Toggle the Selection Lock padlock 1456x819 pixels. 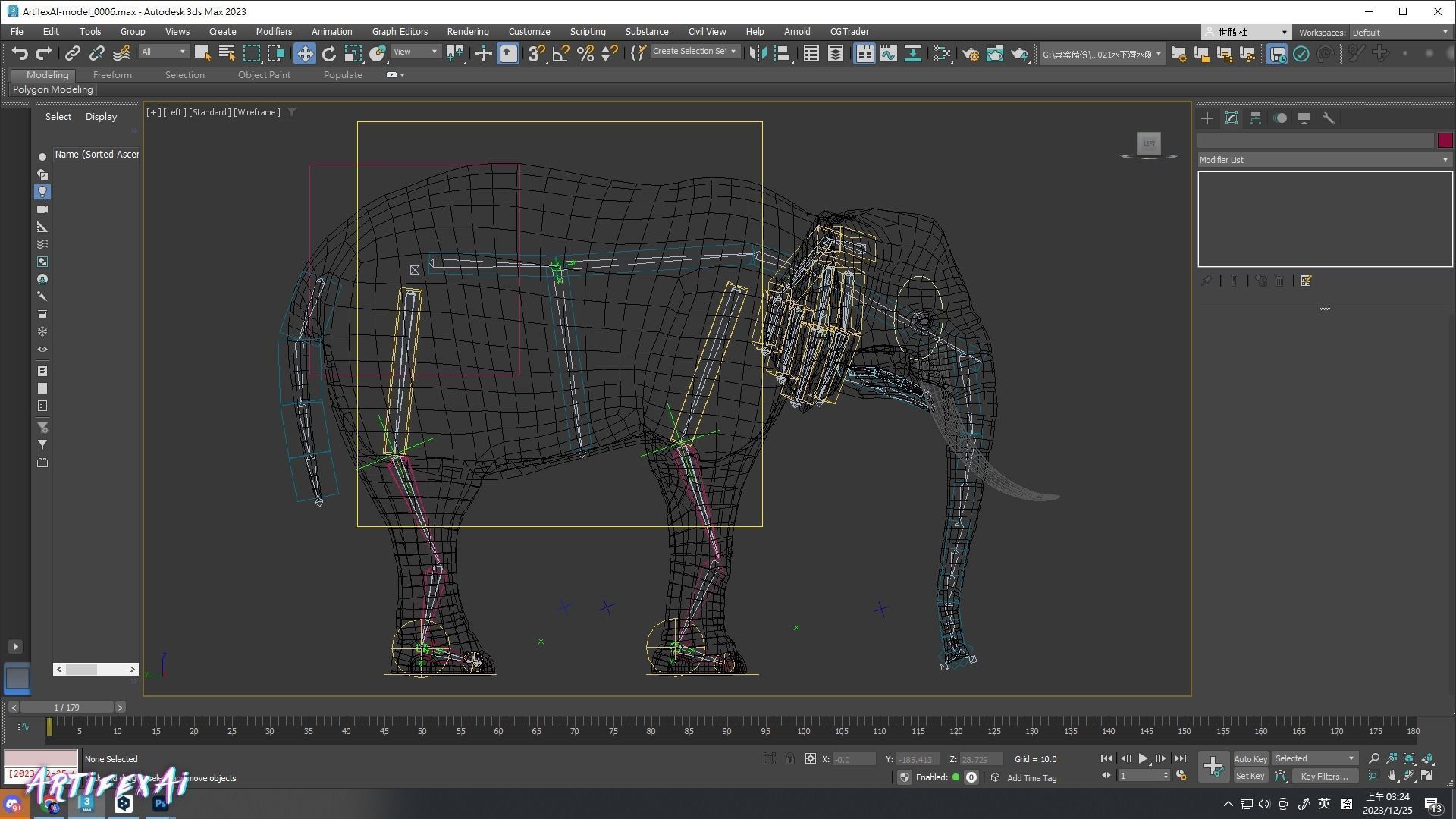pyautogui.click(x=789, y=758)
